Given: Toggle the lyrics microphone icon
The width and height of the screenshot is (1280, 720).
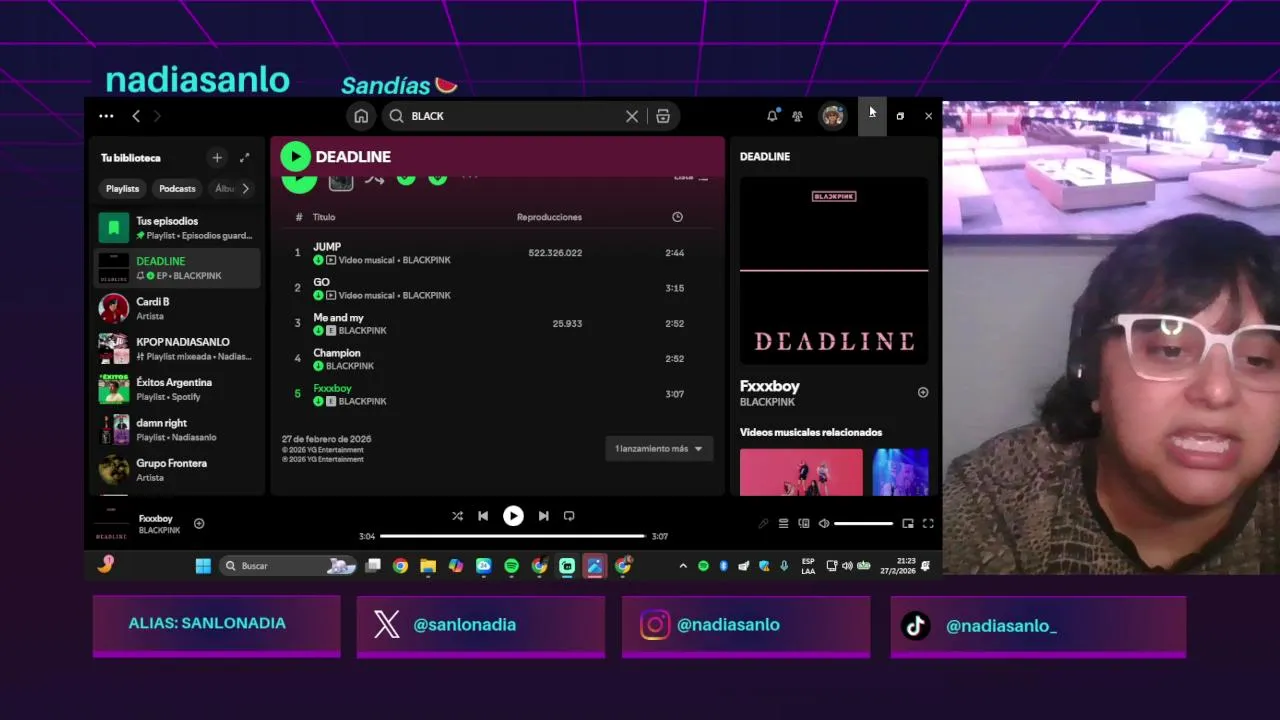Looking at the screenshot, I should (x=763, y=523).
